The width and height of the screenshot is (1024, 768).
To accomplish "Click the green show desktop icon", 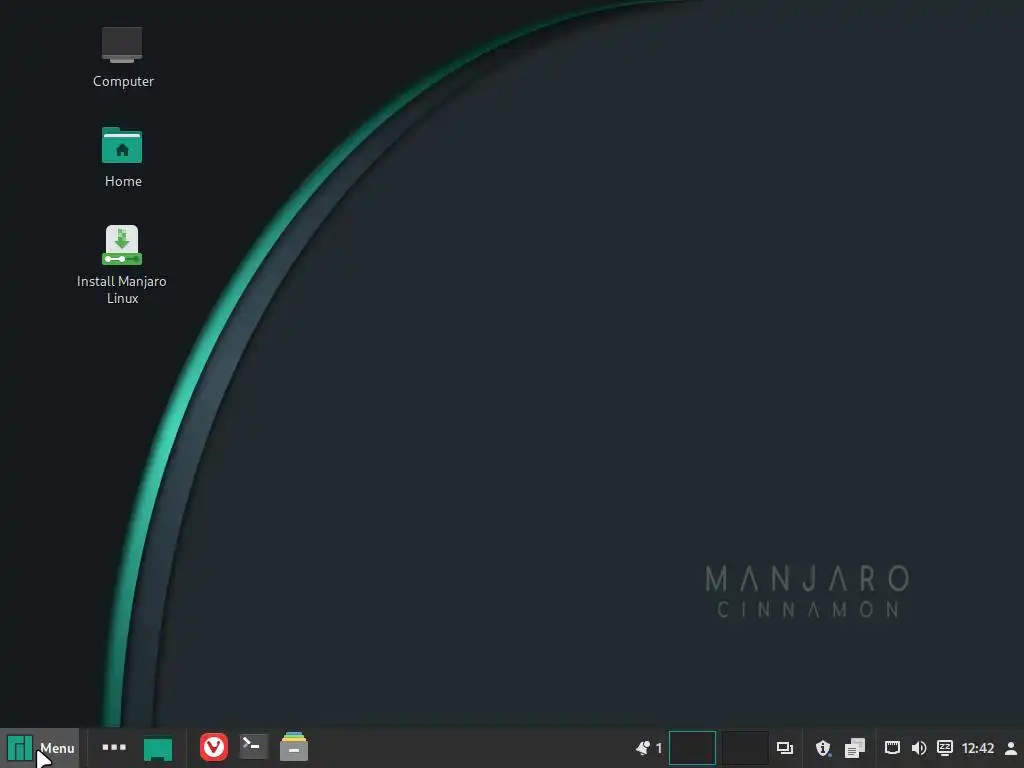I will [x=158, y=748].
